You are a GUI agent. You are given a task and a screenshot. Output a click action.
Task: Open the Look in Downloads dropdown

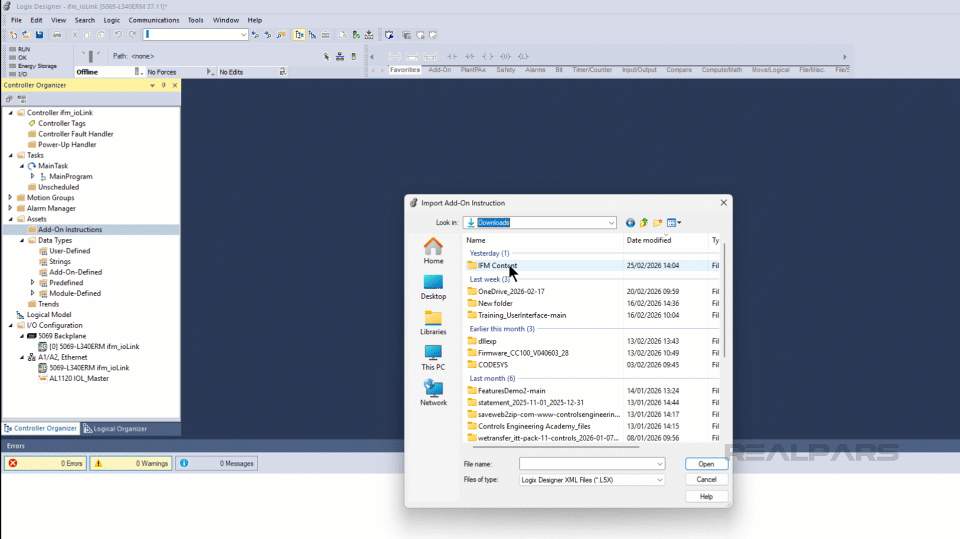point(611,223)
